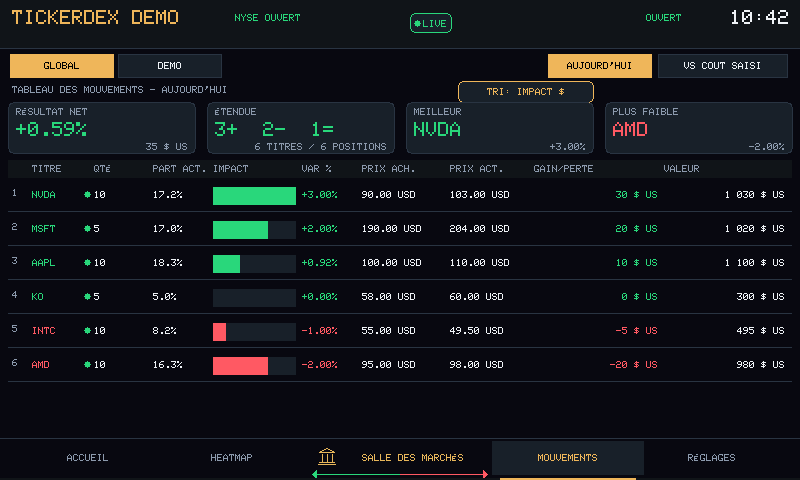Click the KO empty impact bar

coord(254,298)
